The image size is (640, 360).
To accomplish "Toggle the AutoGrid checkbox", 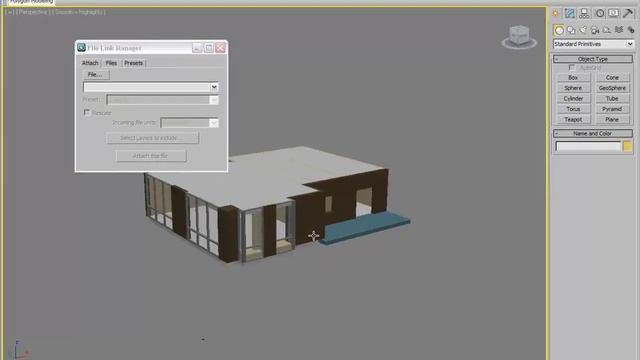I will tap(572, 67).
